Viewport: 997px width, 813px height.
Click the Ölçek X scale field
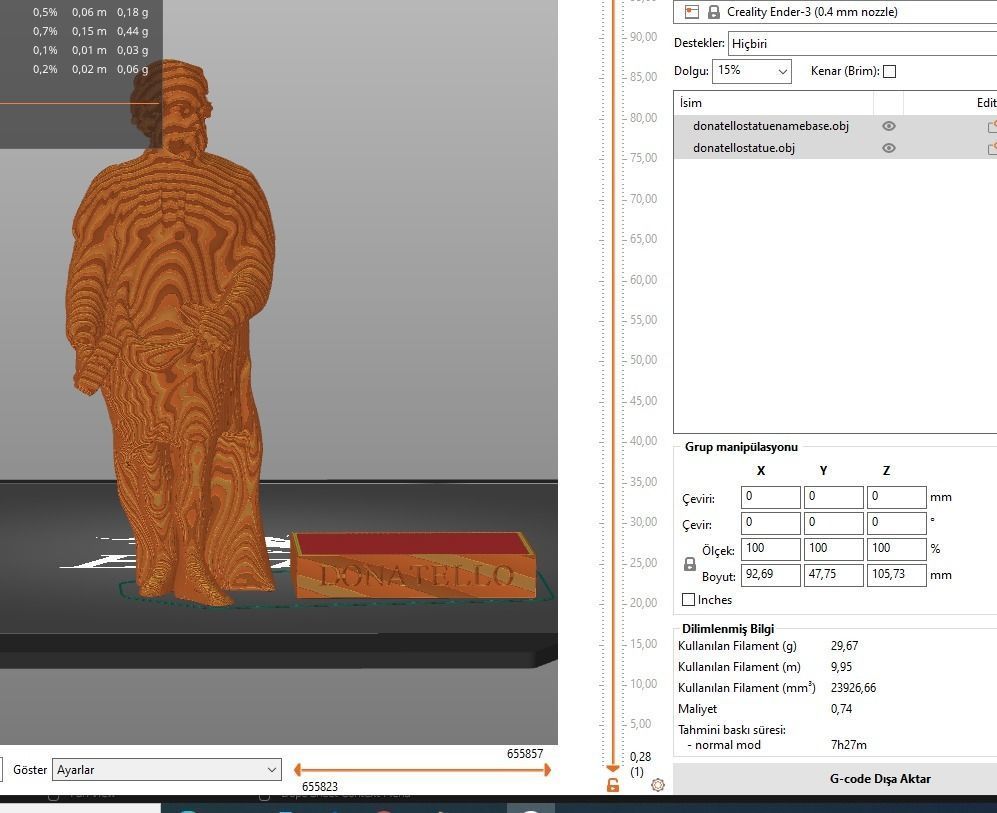point(771,549)
